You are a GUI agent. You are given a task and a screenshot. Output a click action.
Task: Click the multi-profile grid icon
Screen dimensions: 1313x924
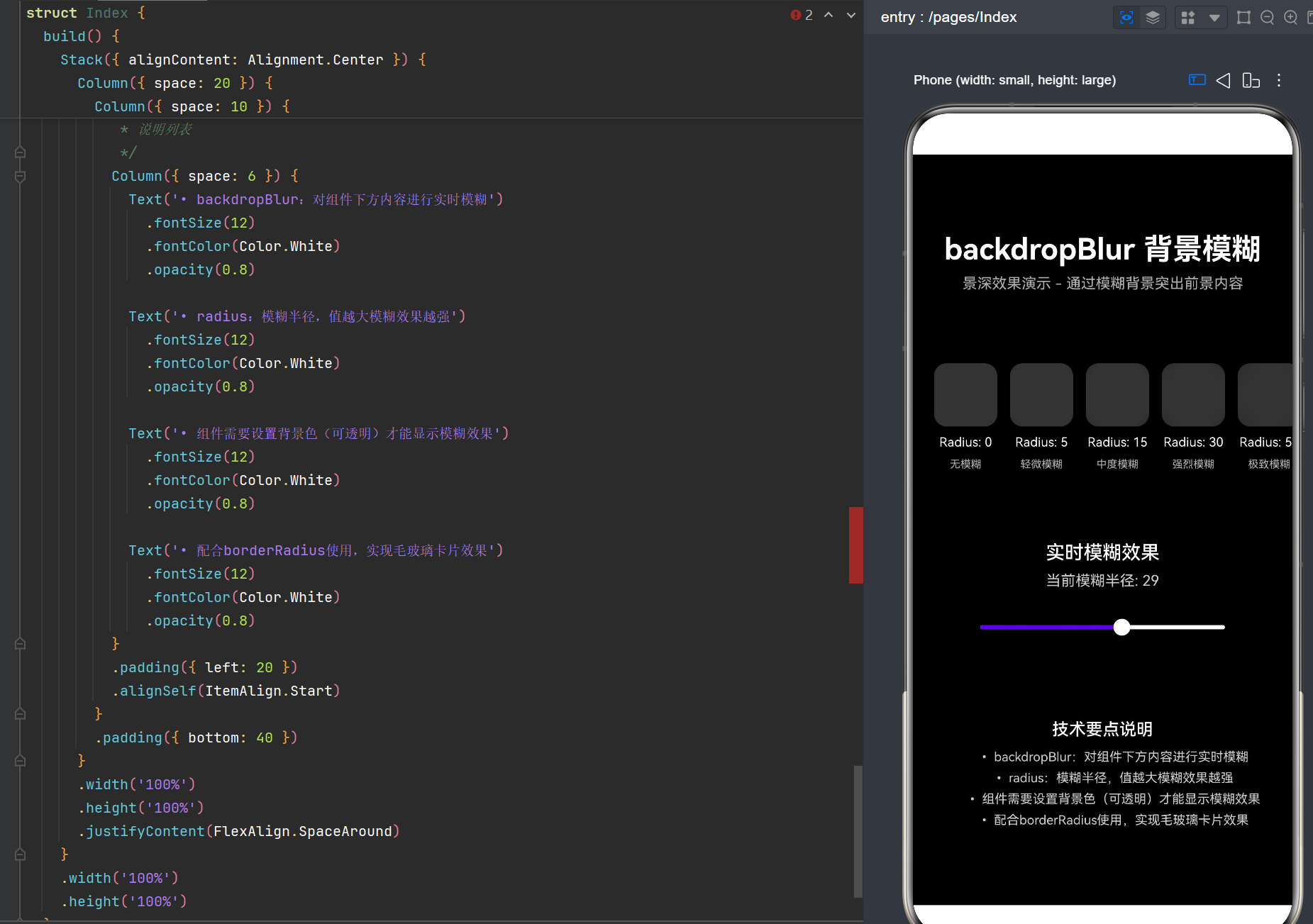[x=1188, y=18]
